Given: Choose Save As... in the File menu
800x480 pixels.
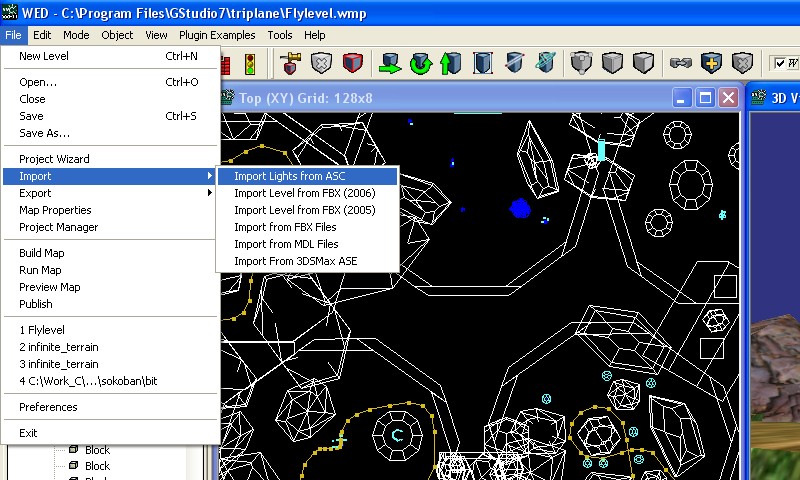Looking at the screenshot, I should [x=111, y=133].
